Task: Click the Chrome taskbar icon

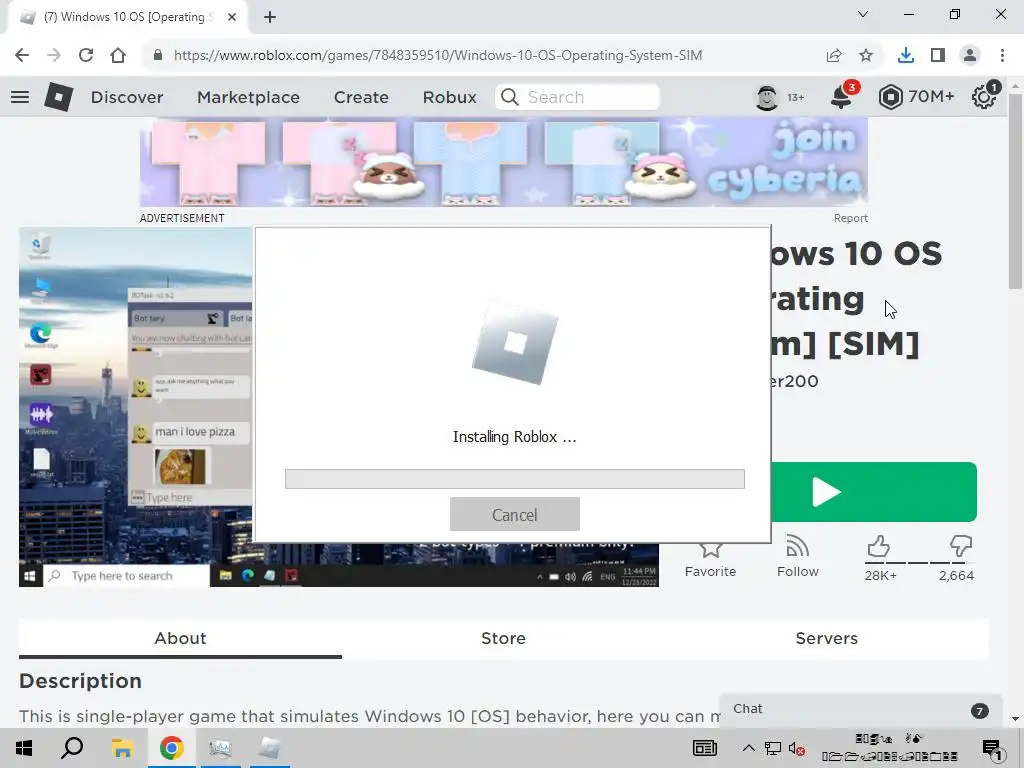Action: 171,748
